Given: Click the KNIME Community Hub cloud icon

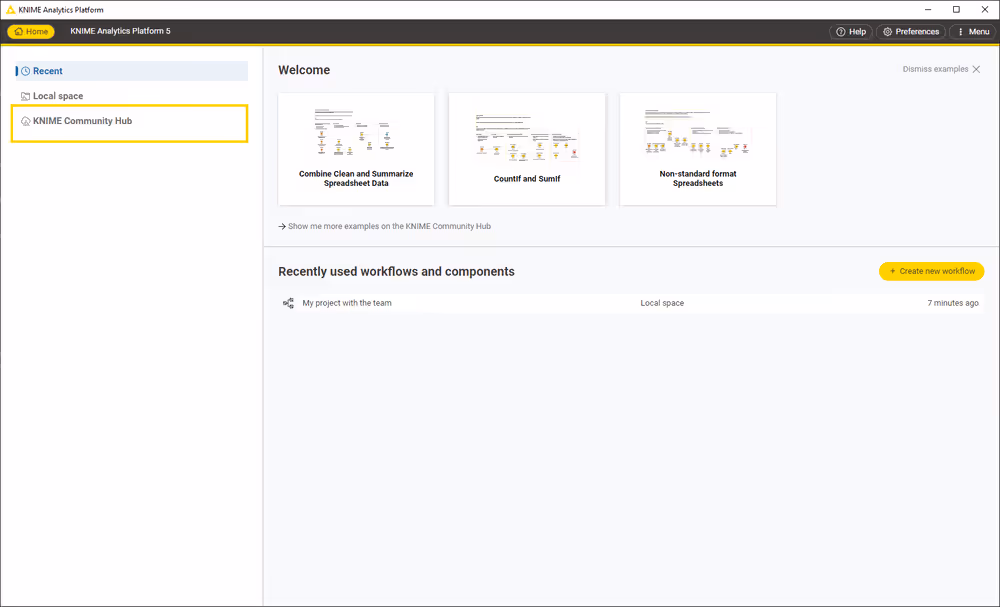Looking at the screenshot, I should [x=25, y=122].
